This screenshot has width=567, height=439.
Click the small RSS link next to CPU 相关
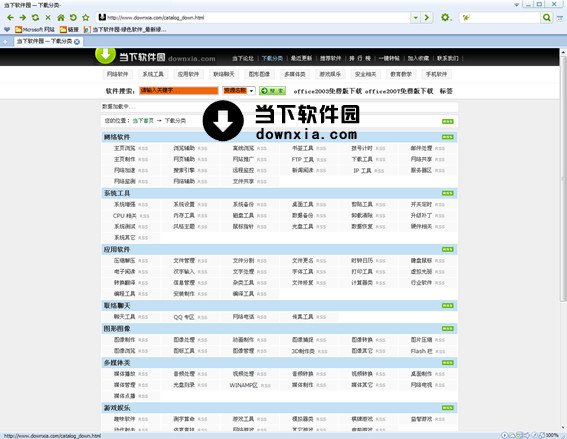[x=144, y=216]
